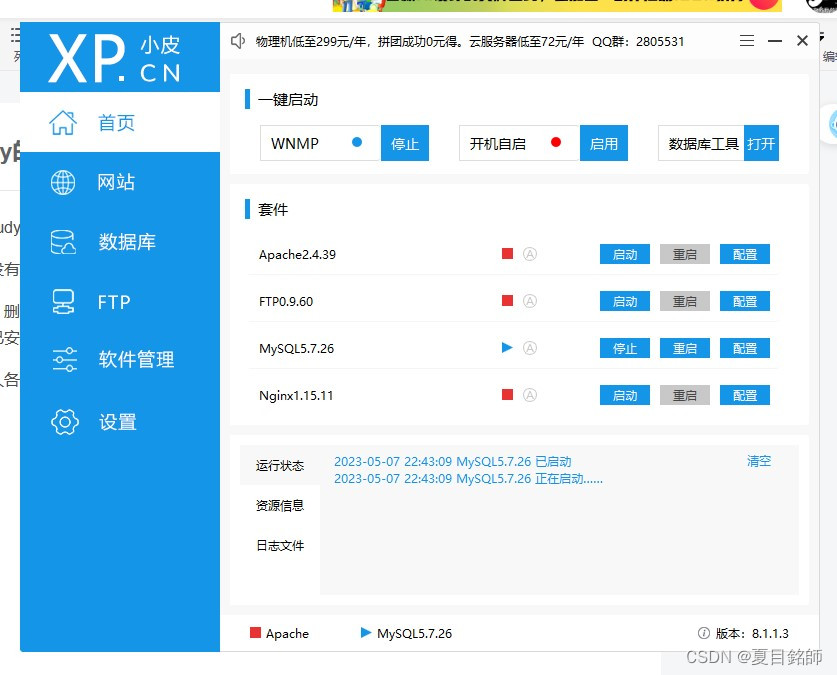Close the XP.CN window

coord(802,41)
